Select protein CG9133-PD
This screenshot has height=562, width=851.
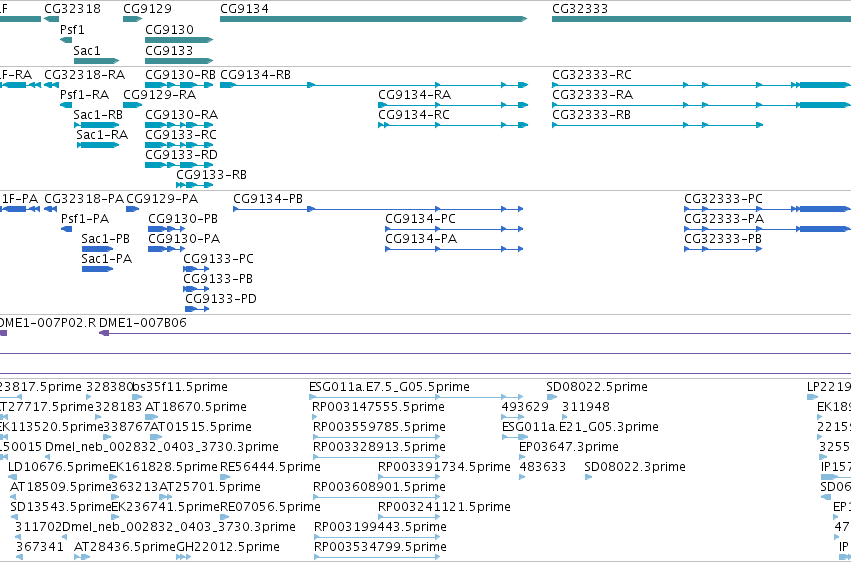click(197, 309)
